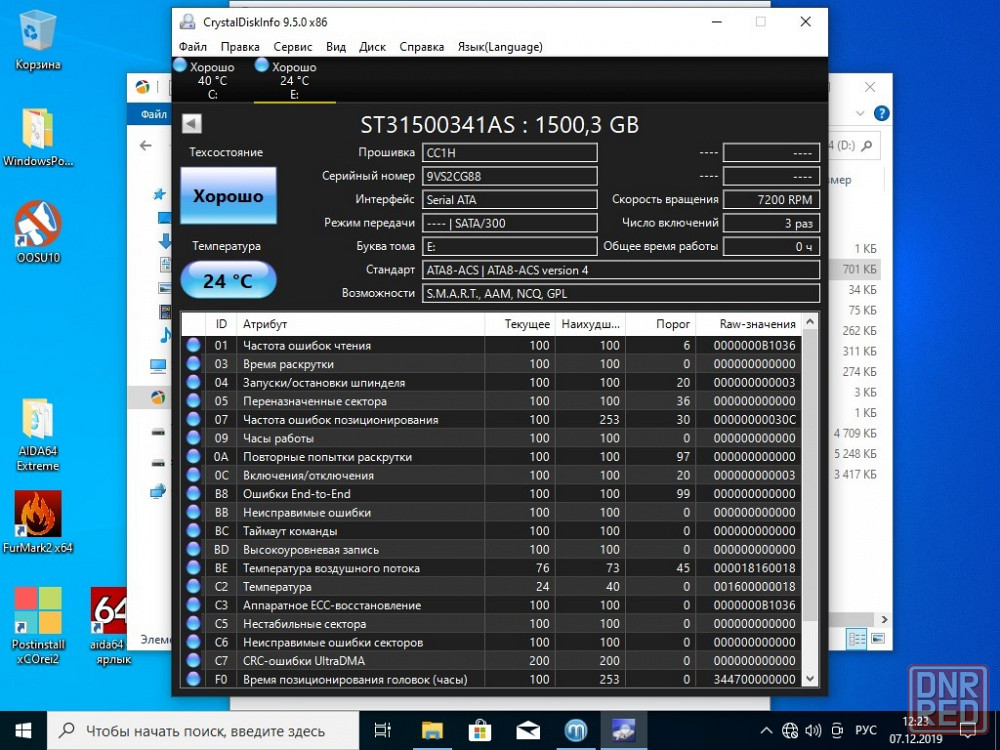Select the Время раскрутки attribute row
Screen dimensions: 1000x750
(491, 364)
